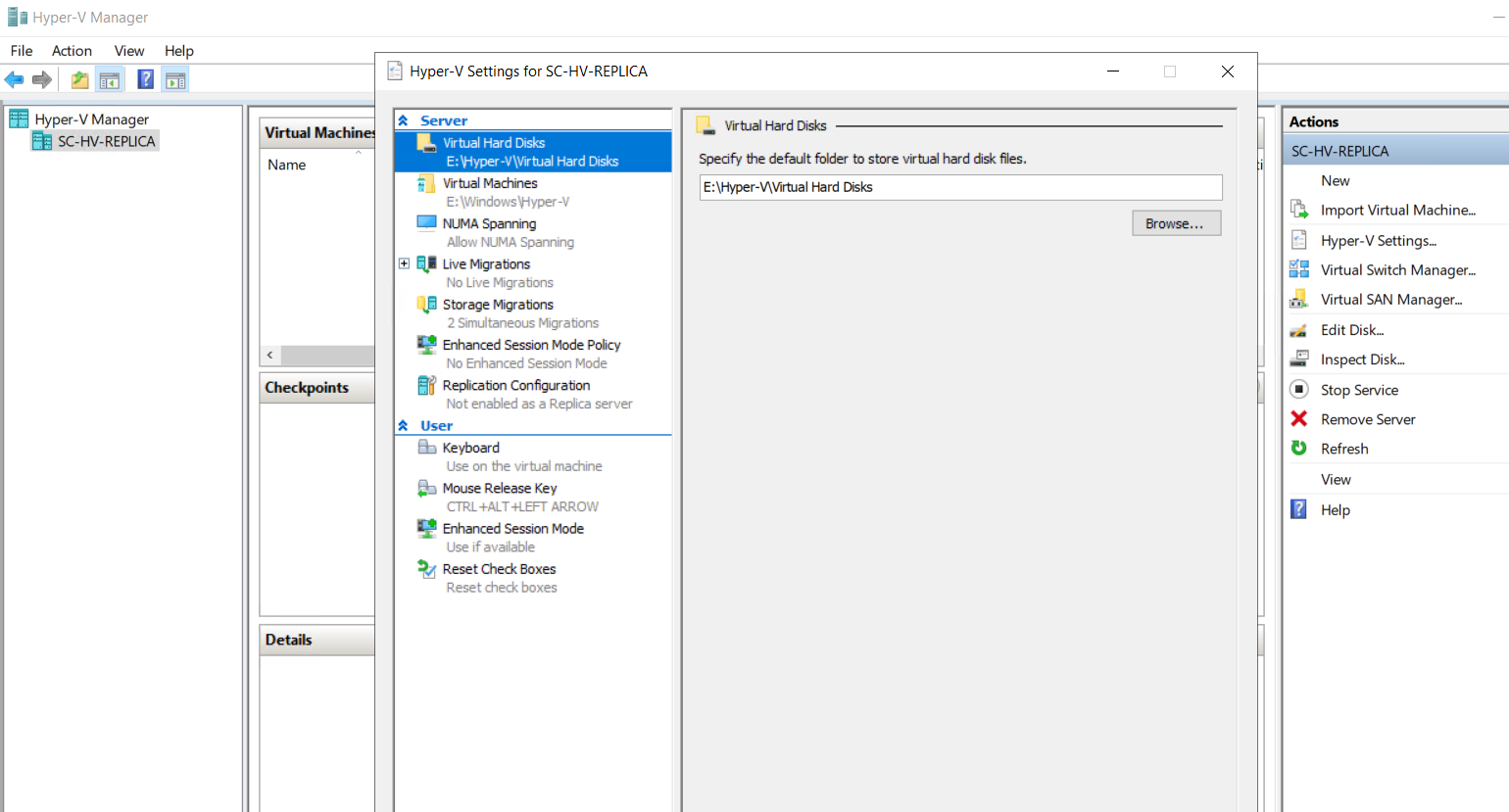This screenshot has width=1509, height=812.
Task: Select the Replication Configuration settings item
Action: (533, 395)
